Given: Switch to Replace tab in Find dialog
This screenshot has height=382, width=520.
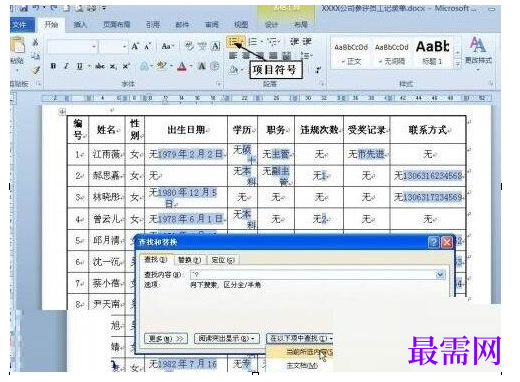Looking at the screenshot, I should click(189, 260).
